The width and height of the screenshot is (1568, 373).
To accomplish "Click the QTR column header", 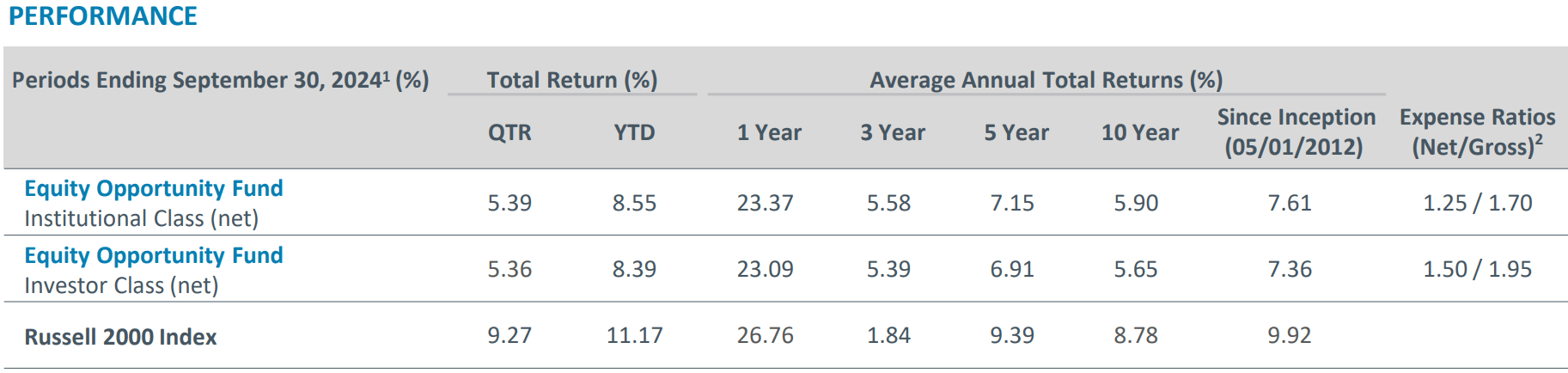I will pyautogui.click(x=509, y=132).
